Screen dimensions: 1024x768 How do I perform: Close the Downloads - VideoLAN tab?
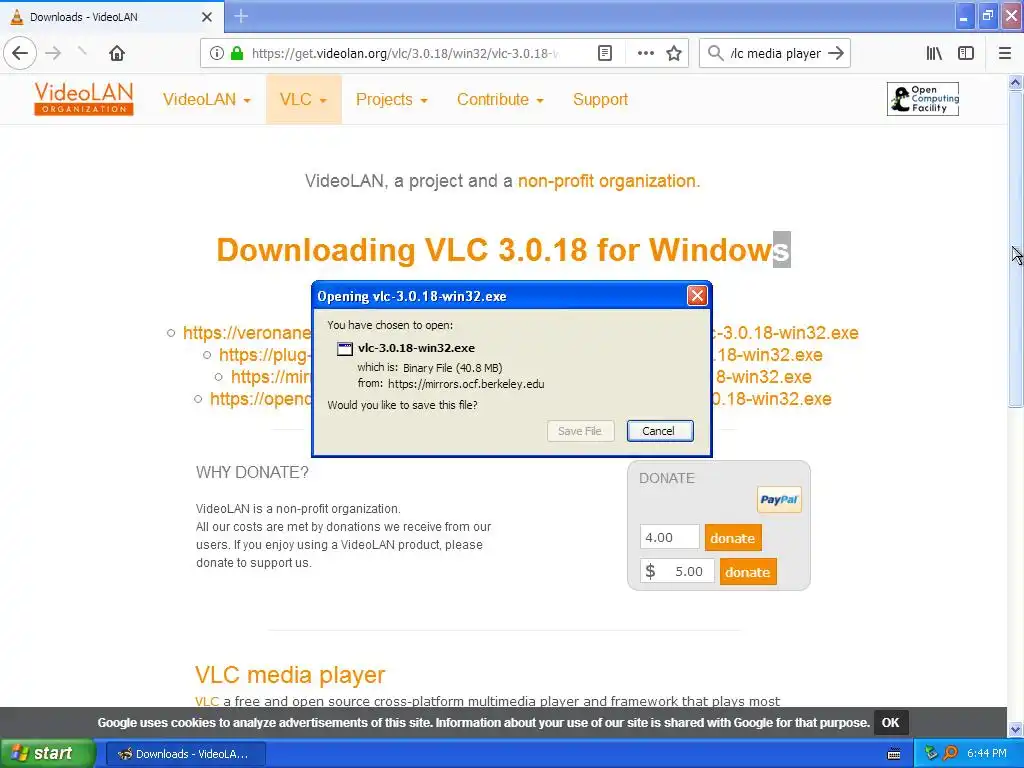coord(207,17)
